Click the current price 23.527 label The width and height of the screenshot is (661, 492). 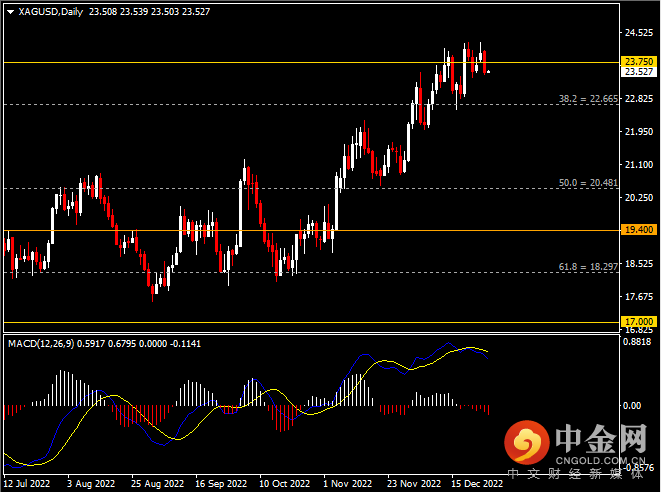tap(638, 71)
